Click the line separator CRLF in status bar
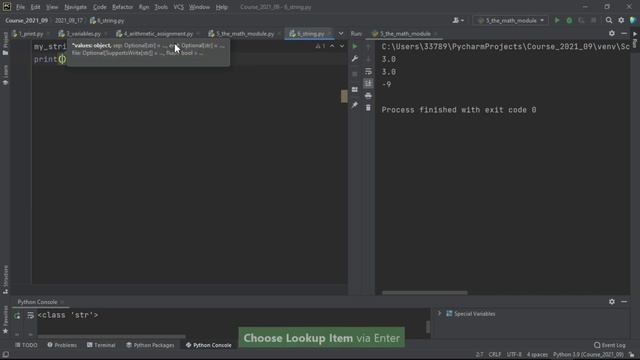This screenshot has height=360, width=640. (495, 355)
